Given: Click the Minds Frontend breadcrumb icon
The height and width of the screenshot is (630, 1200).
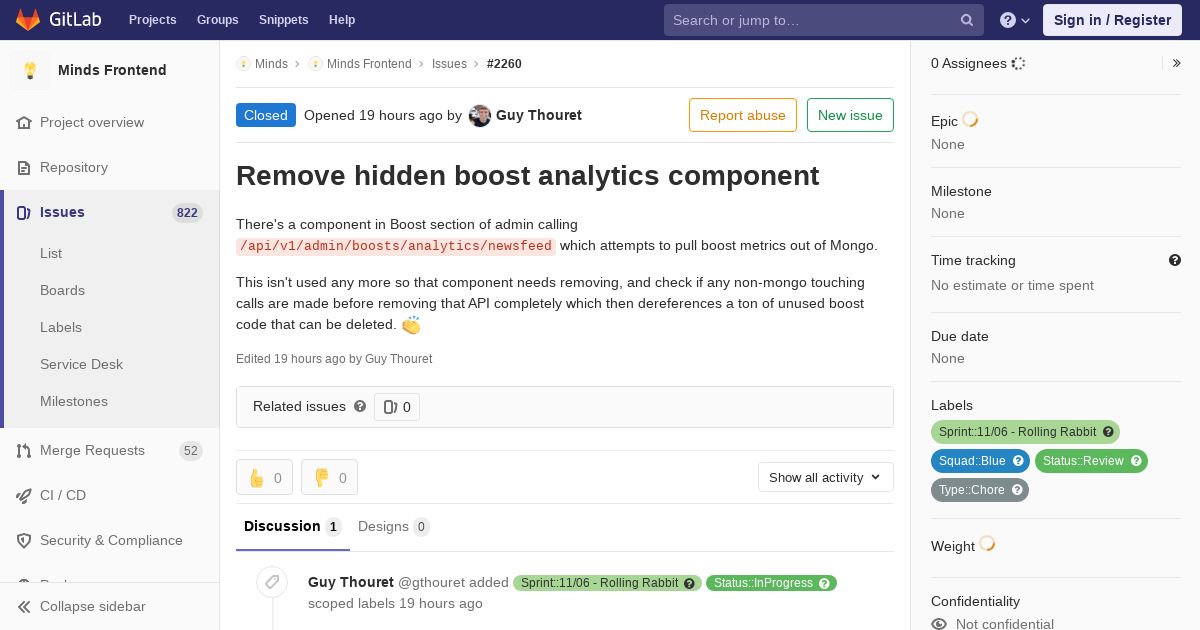Looking at the screenshot, I should (x=315, y=64).
